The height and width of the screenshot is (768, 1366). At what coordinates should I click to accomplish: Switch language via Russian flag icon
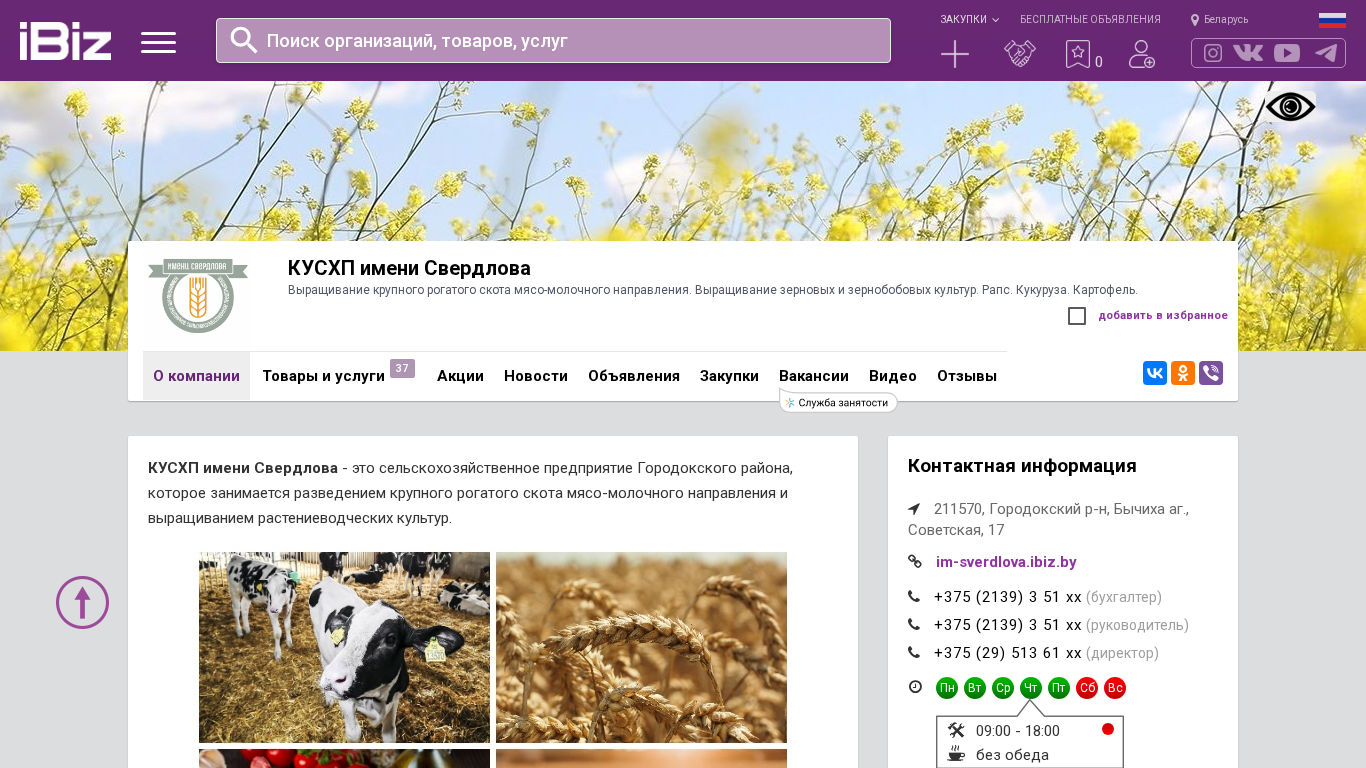pos(1332,20)
